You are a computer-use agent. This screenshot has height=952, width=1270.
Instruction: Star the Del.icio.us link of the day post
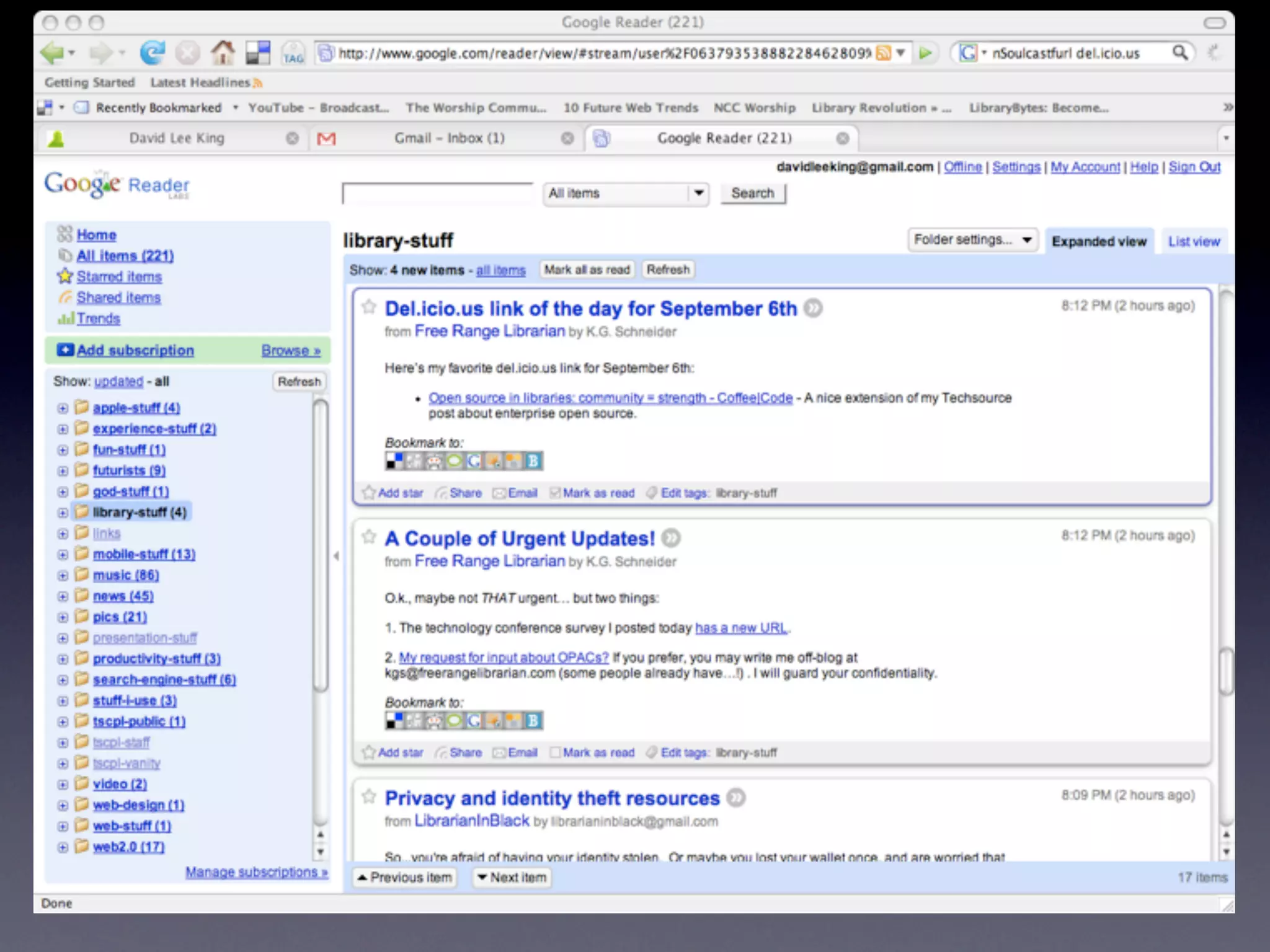[x=369, y=307]
